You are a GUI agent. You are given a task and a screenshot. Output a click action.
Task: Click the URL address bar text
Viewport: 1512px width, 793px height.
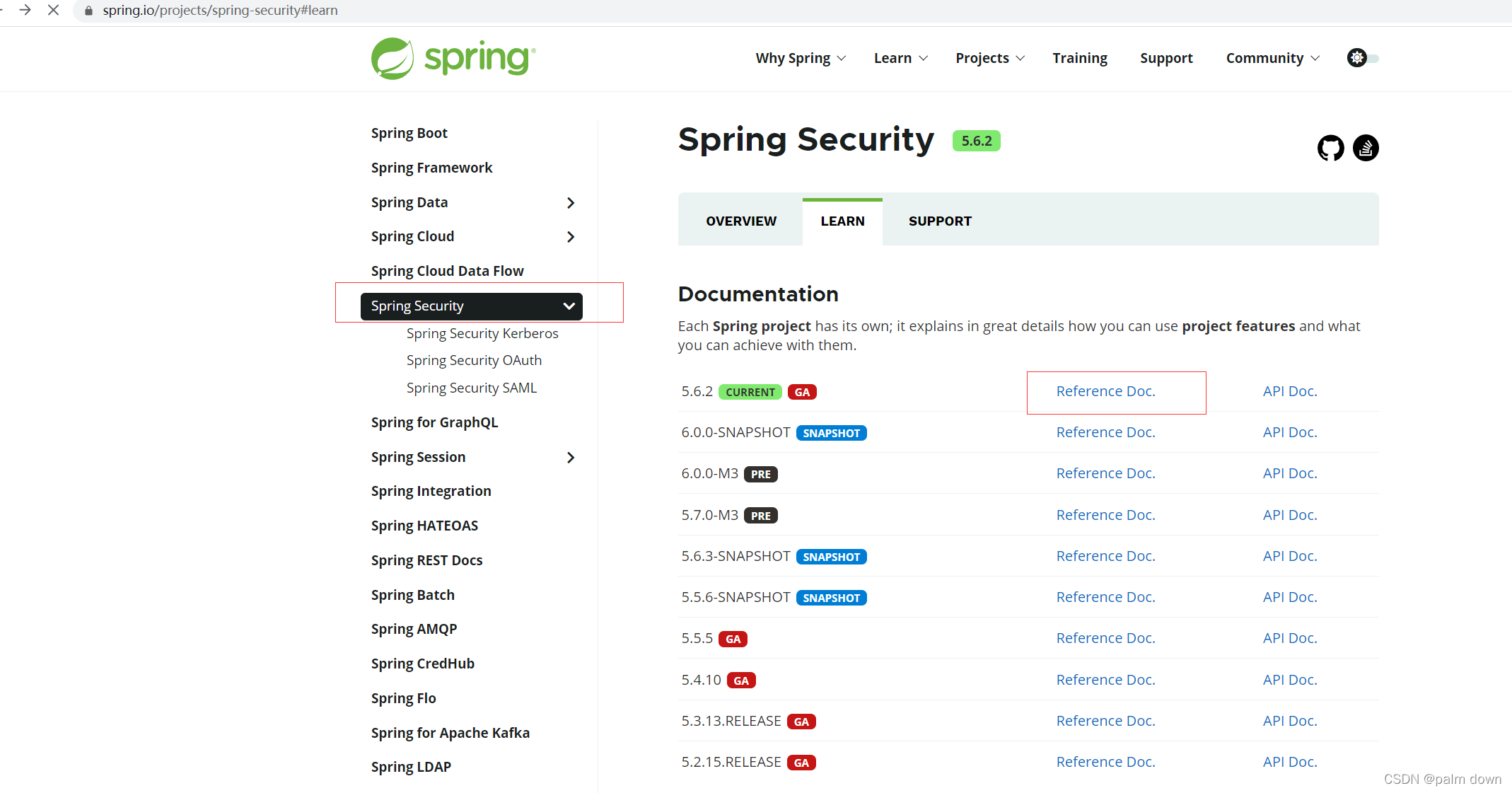point(220,11)
